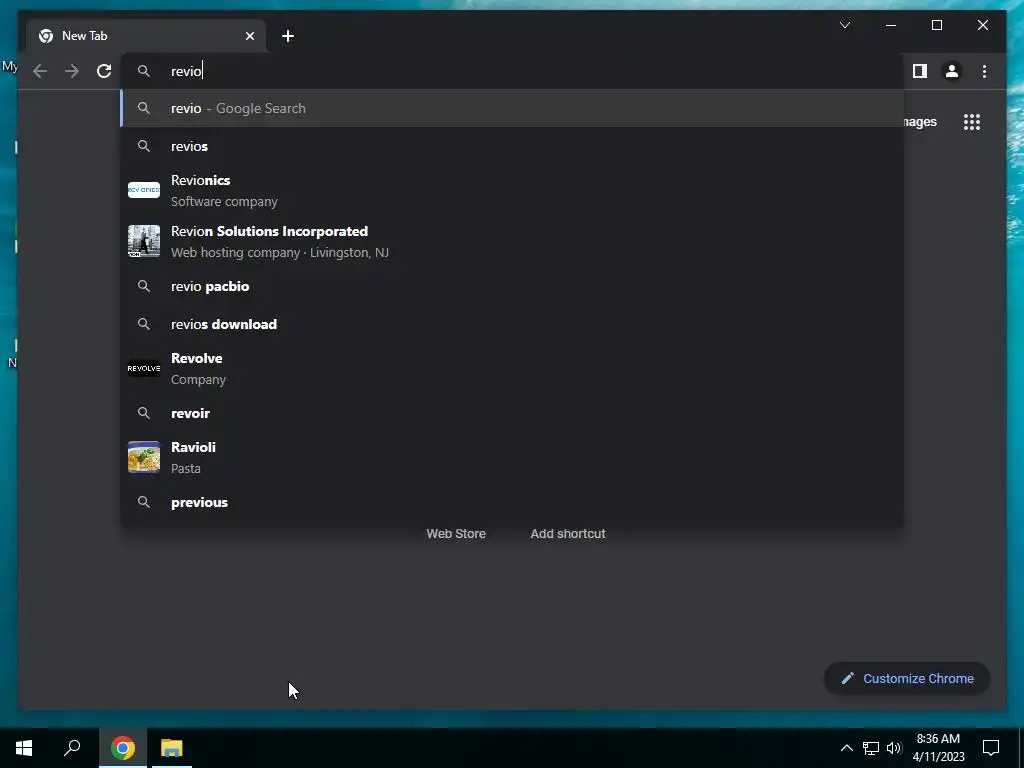The width and height of the screenshot is (1024, 768).
Task: Click the Chrome back arrow
Action: [40, 71]
